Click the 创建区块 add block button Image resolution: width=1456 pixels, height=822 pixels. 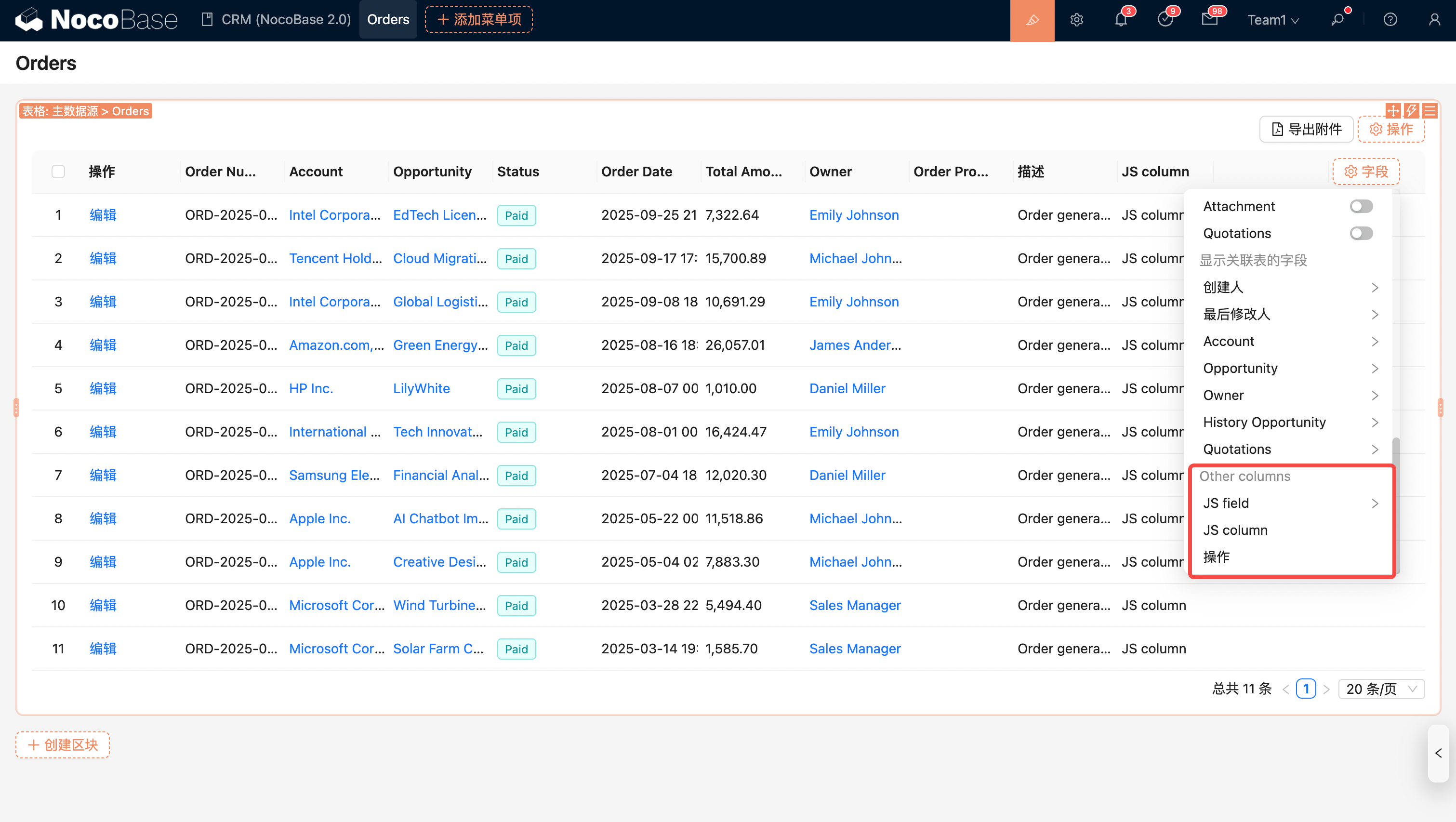coord(63,744)
